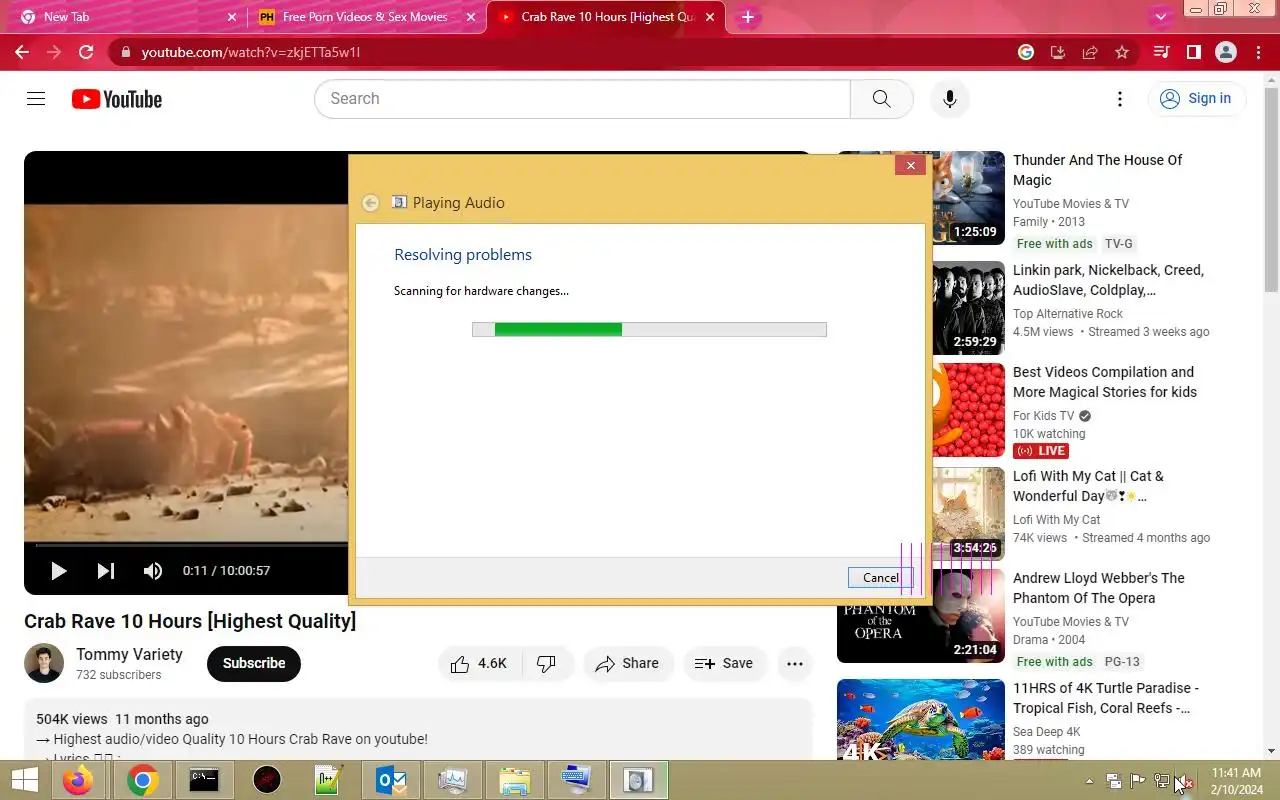Cancel the Playing Audio troubleshooter
Screen dimensions: 1280x800
coord(881,577)
